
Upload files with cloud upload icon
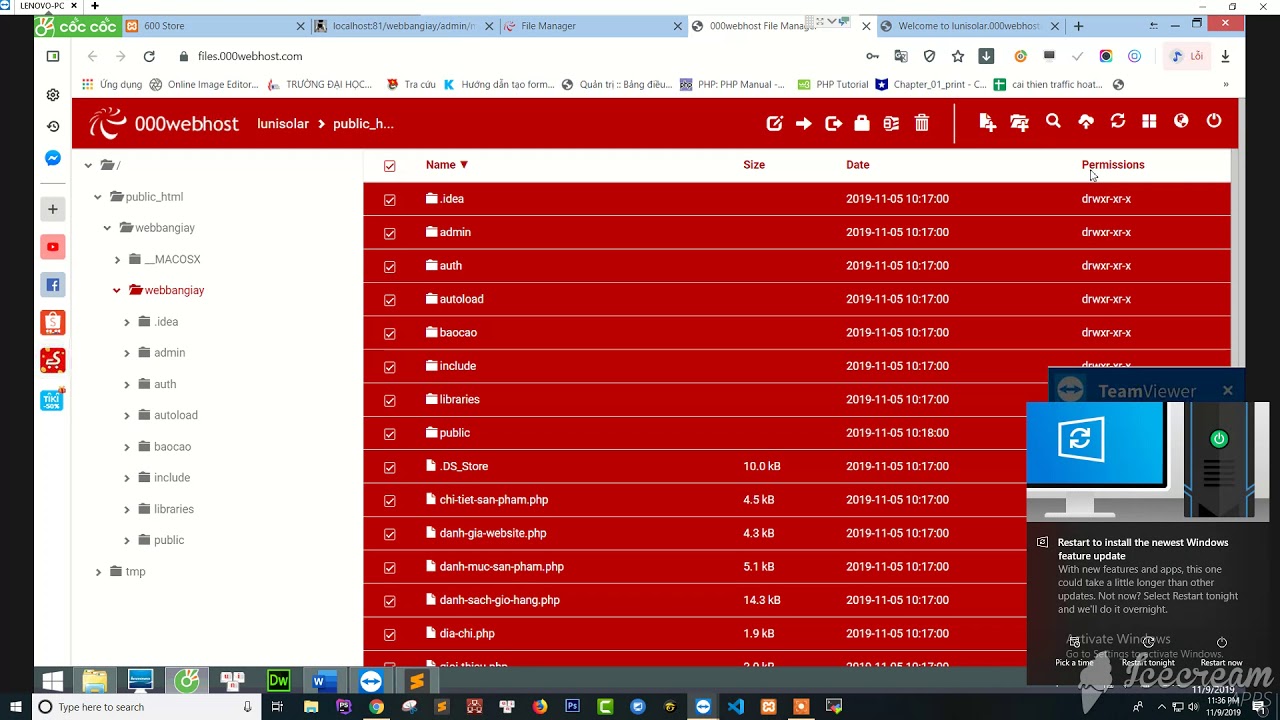coord(1086,122)
